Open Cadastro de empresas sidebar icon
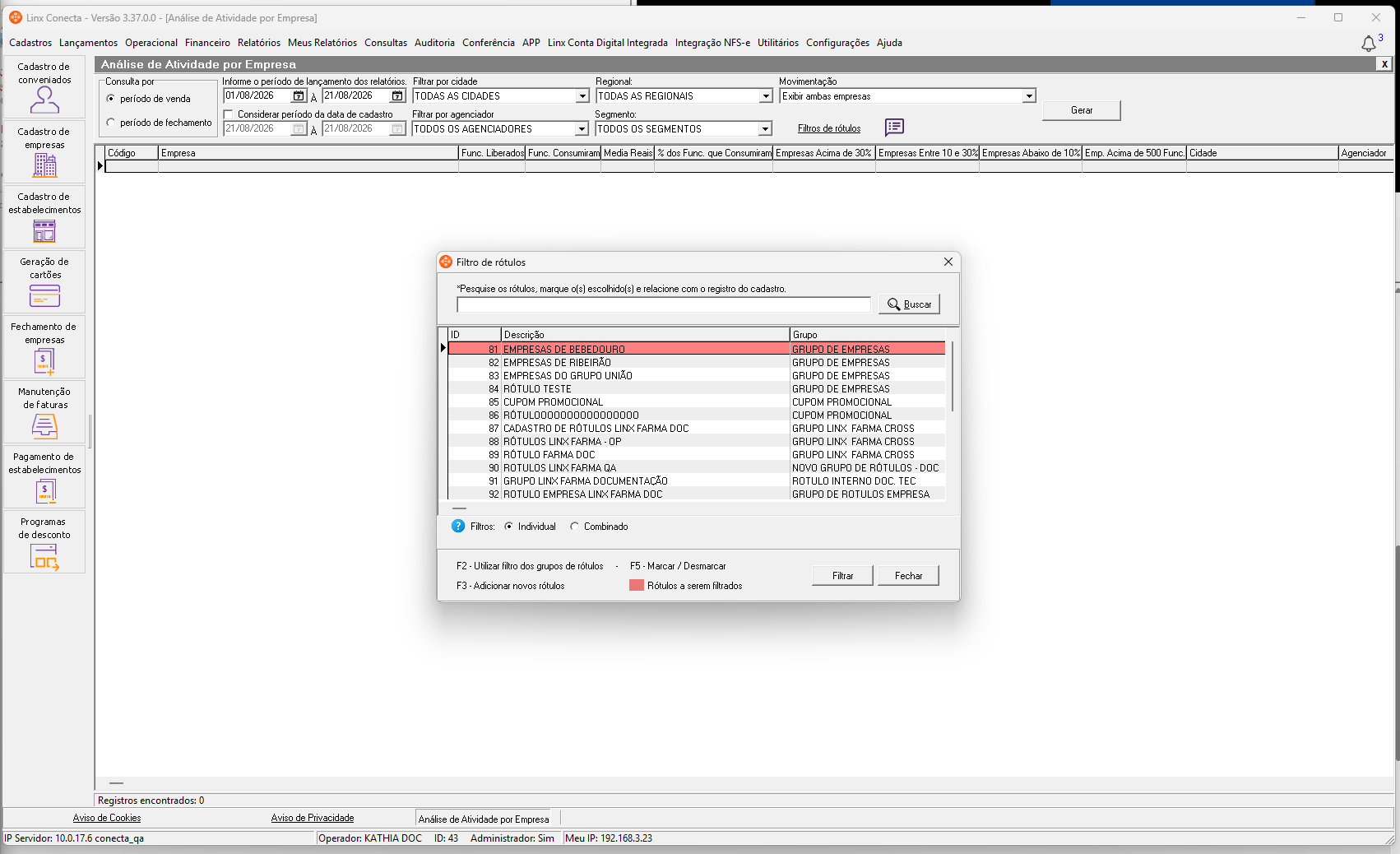The height and width of the screenshot is (854, 1400). point(44,165)
